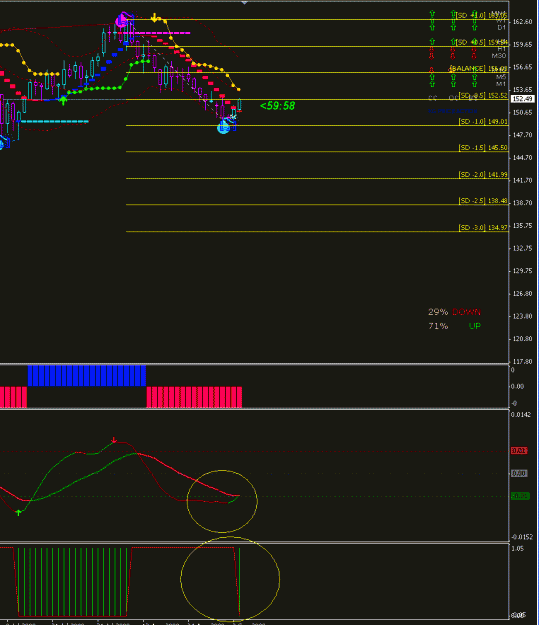Click the chart shift triangle at top edge

point(244,2)
